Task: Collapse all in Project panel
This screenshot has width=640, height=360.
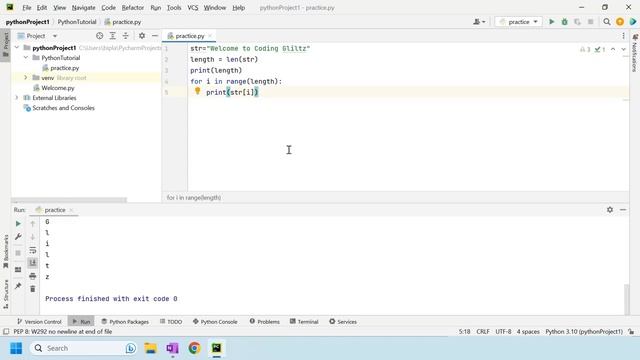Action: 126,36
